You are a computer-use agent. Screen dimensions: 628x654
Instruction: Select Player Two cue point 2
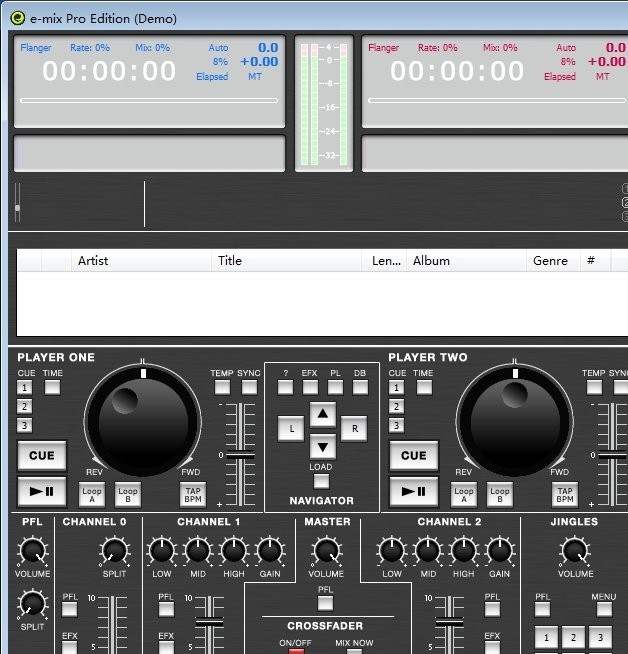click(x=396, y=406)
